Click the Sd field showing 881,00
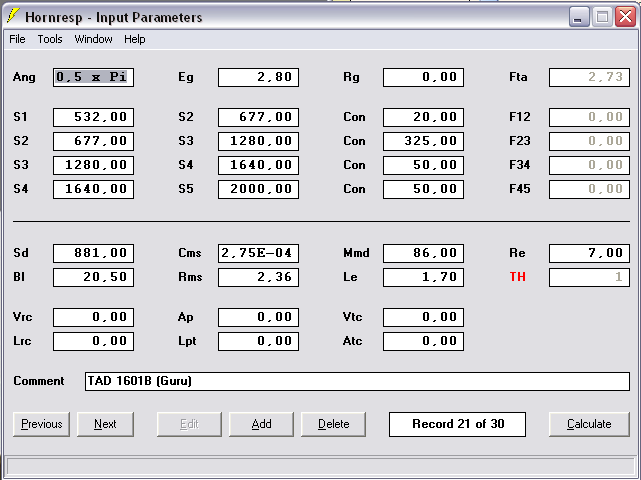 click(x=94, y=253)
